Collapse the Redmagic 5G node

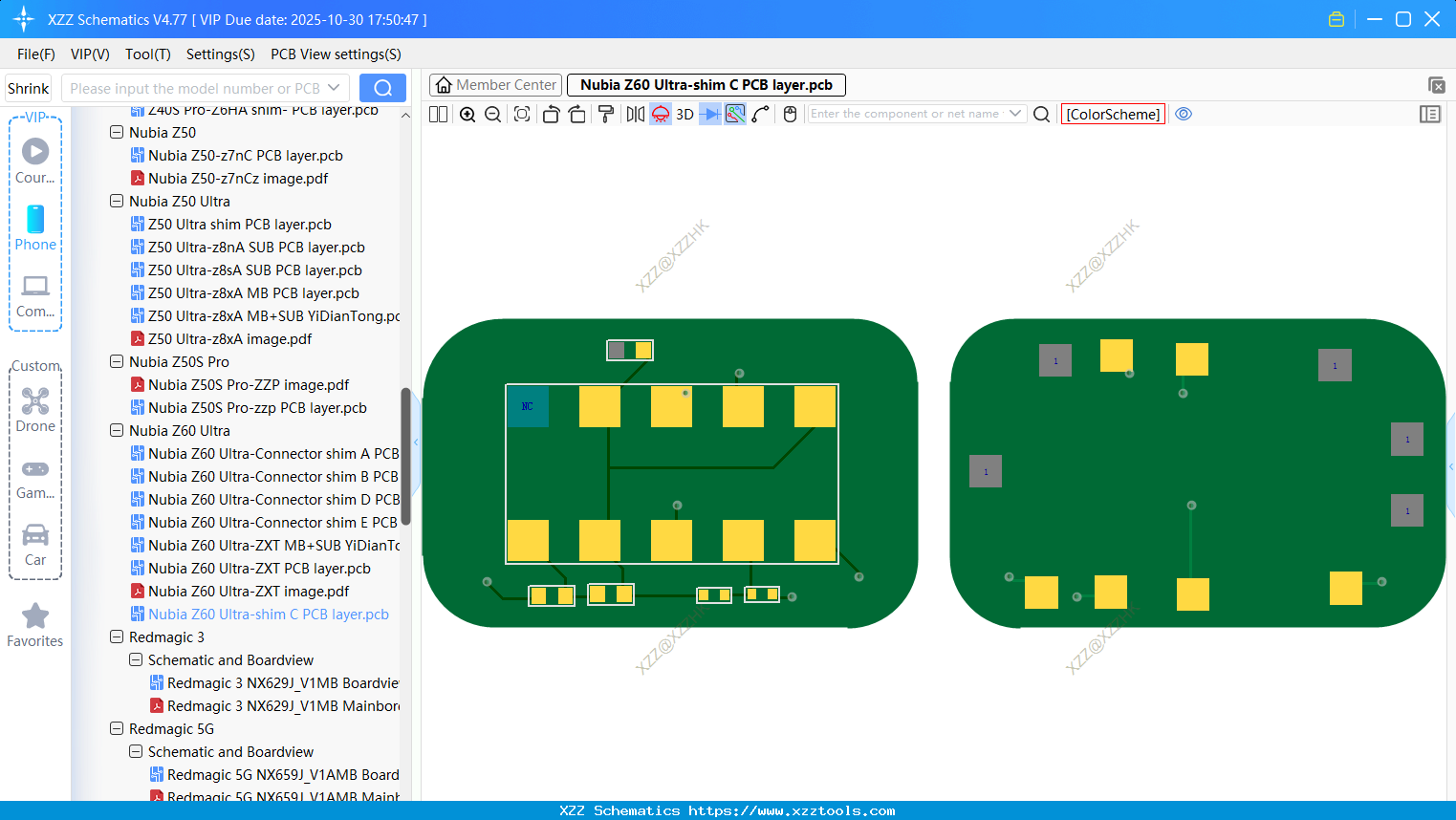coord(117,729)
